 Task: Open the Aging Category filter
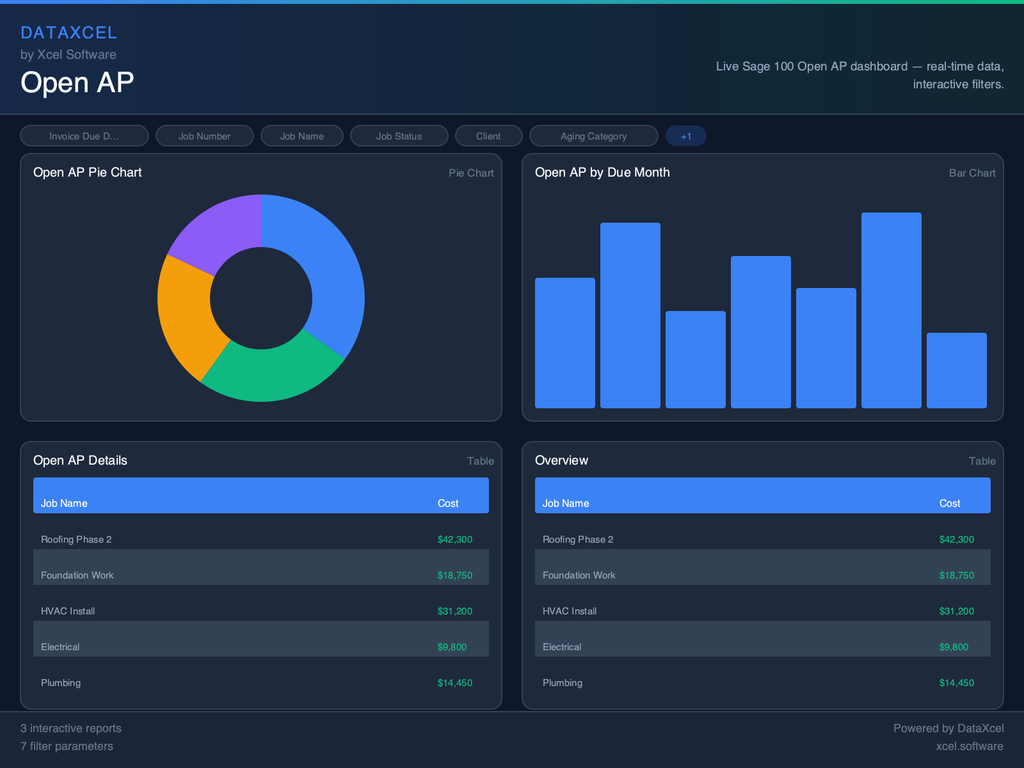click(593, 136)
